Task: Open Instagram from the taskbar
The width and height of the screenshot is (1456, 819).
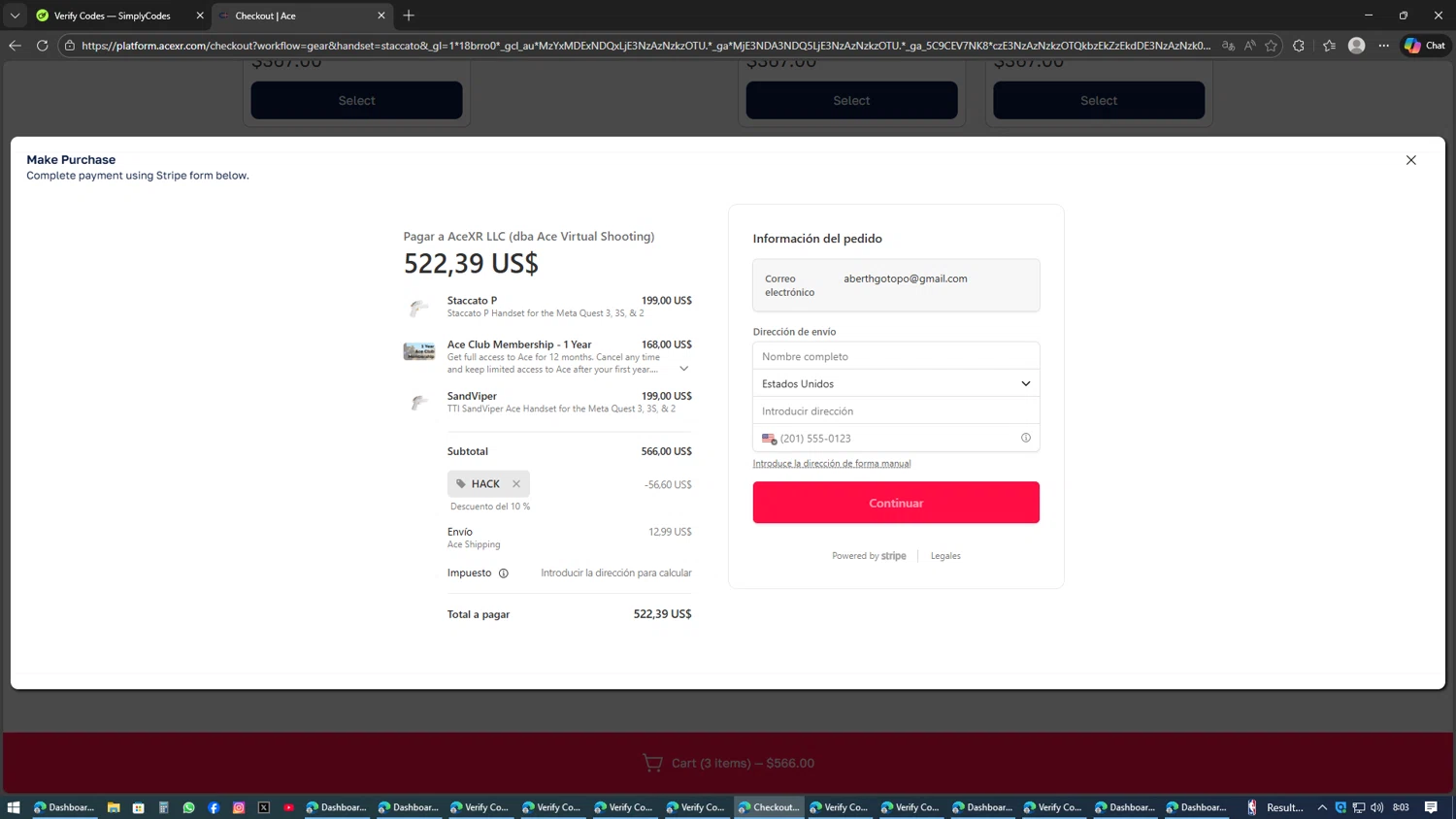Action: [x=239, y=807]
